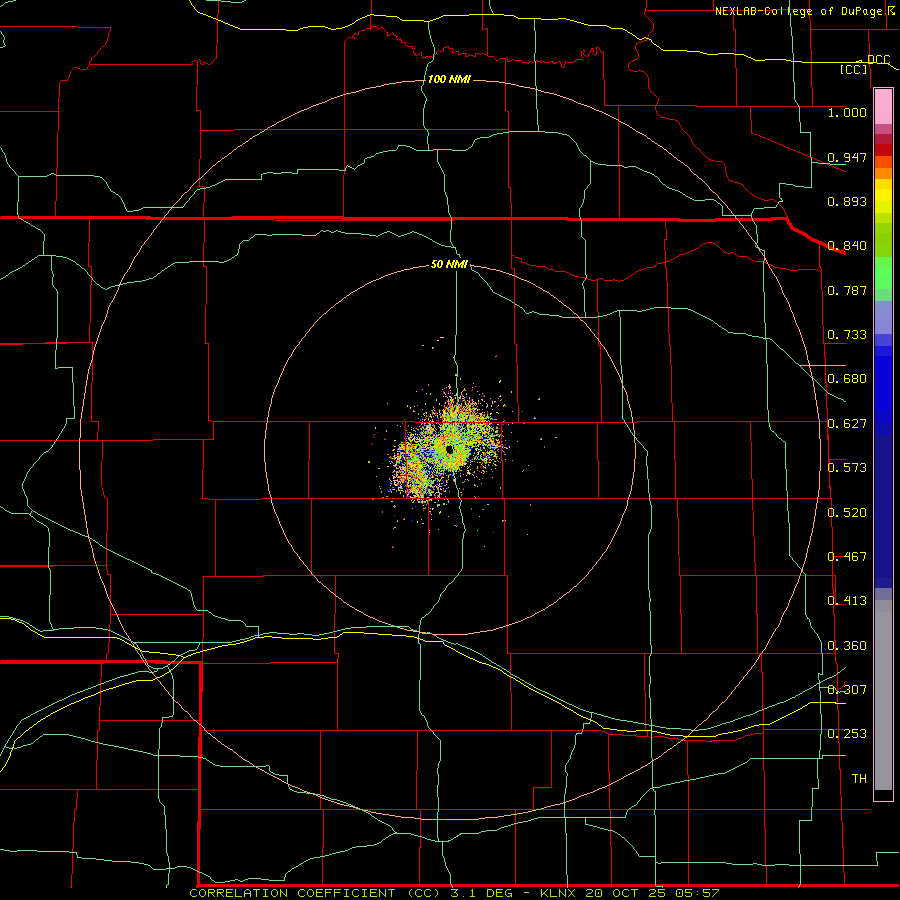
Task: Click the [CC] units label
Action: pyautogui.click(x=854, y=69)
